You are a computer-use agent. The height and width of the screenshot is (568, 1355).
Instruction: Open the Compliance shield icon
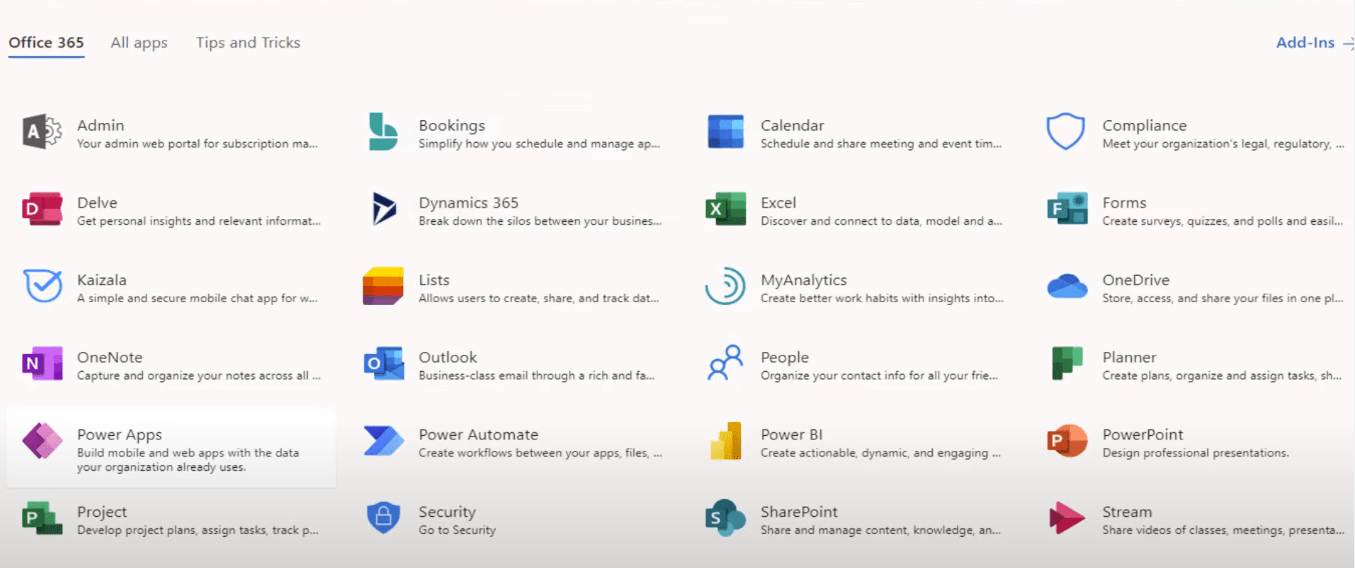point(1065,132)
